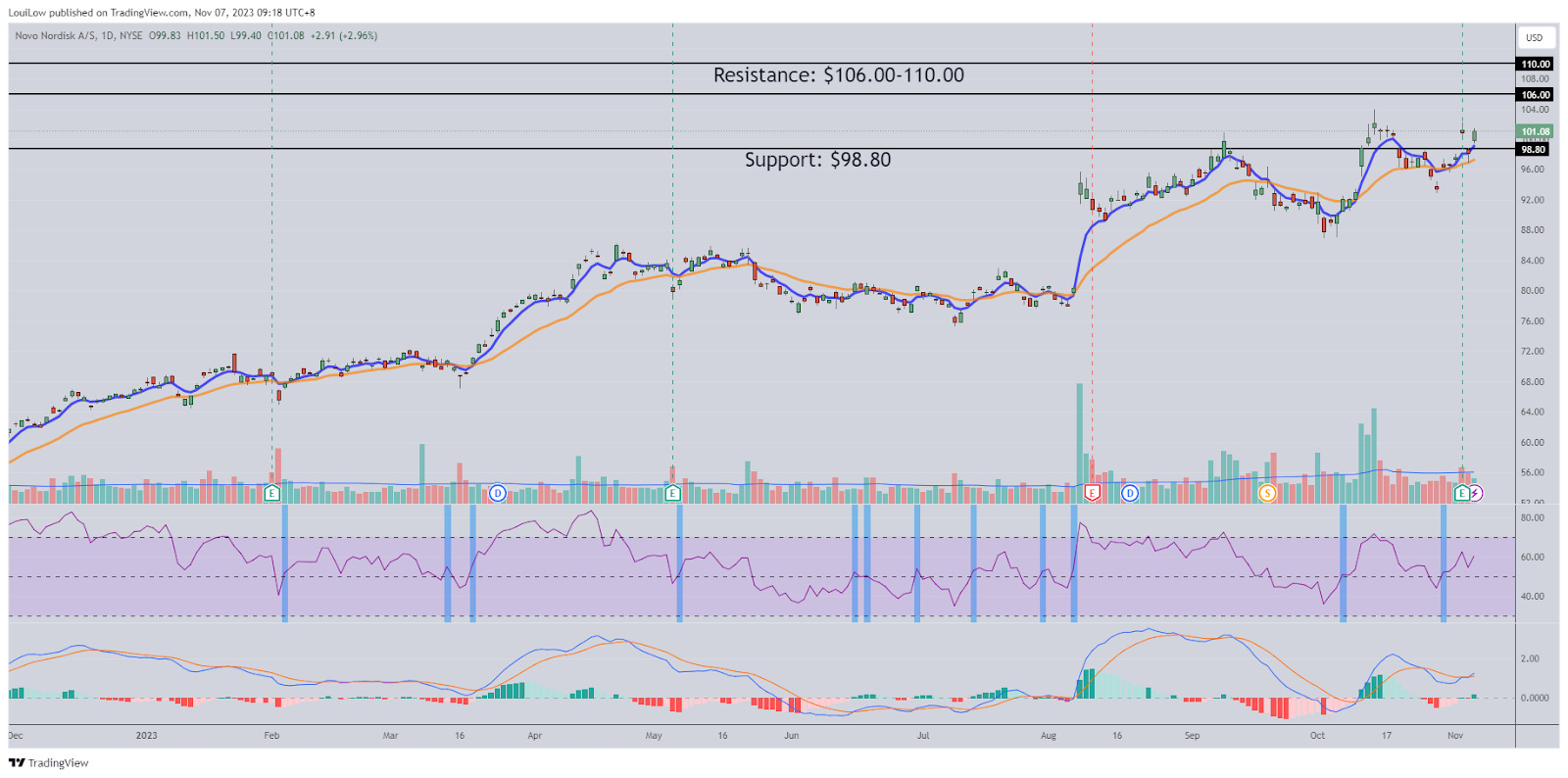
Task: Select the 'Support: $98.80' text annotation
Action: coord(818,160)
